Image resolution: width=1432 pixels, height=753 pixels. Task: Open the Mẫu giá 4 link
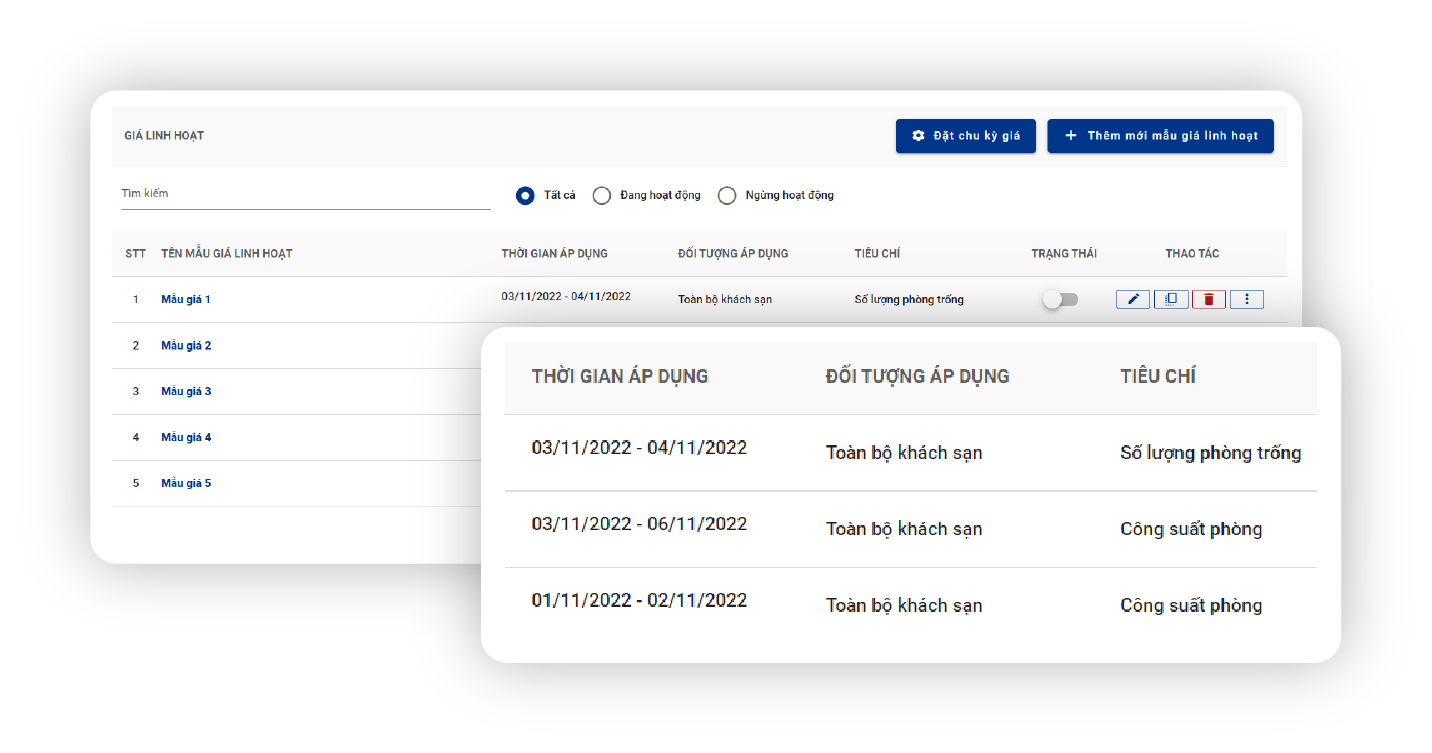point(186,437)
